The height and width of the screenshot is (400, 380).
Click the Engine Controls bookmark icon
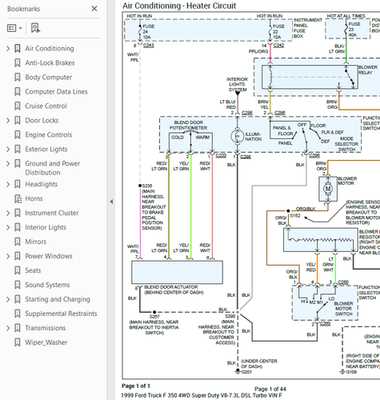tap(17, 135)
